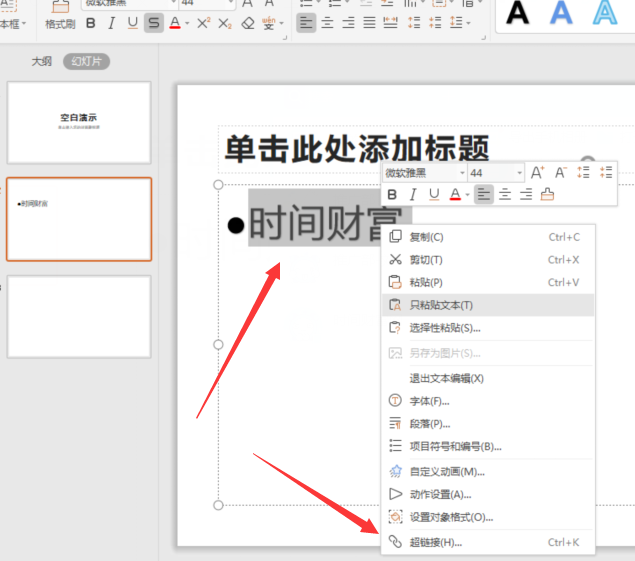Click Italic in the floating mini toolbar
This screenshot has width=635, height=561.
tap(412, 195)
